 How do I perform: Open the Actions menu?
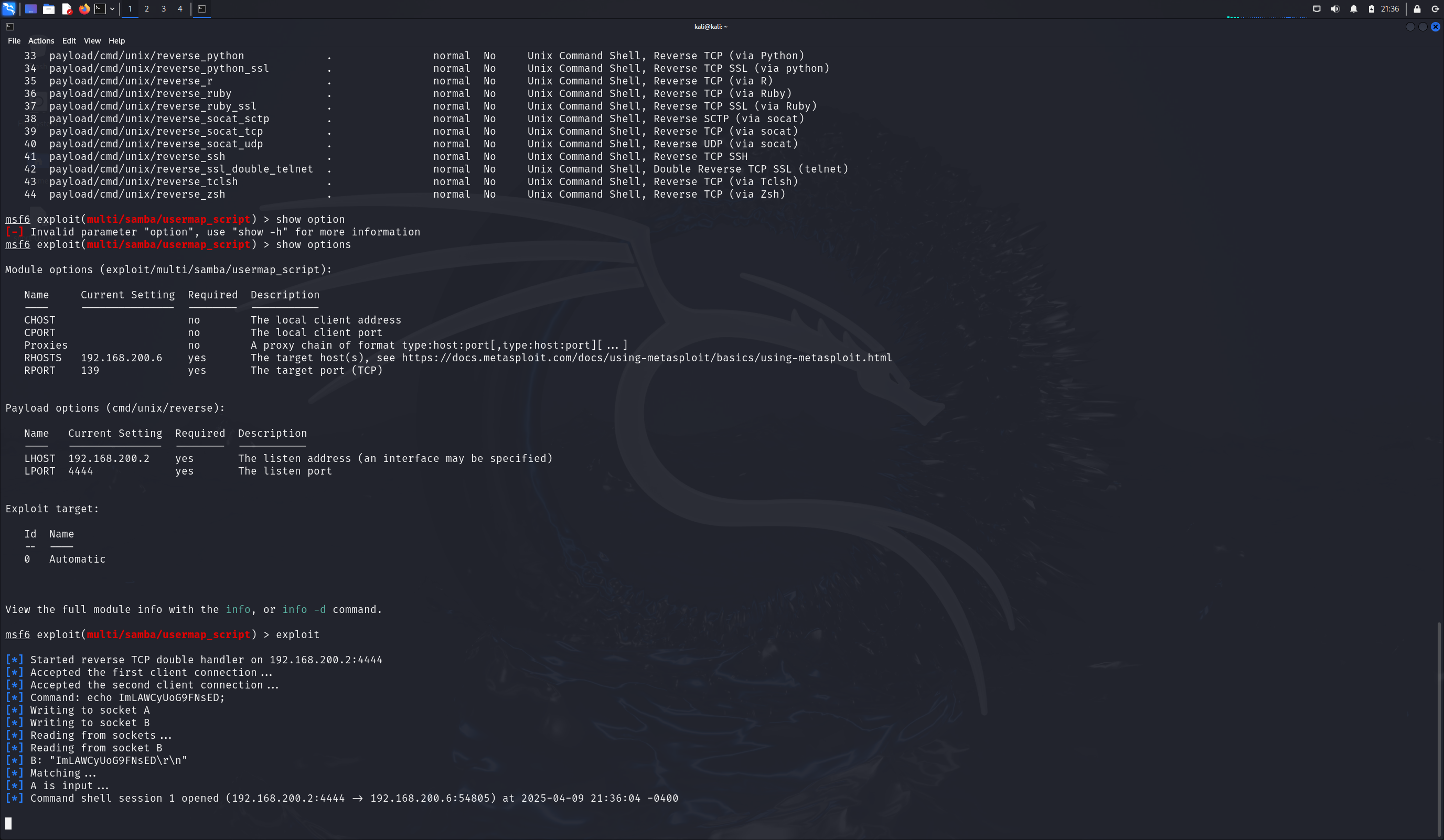41,41
